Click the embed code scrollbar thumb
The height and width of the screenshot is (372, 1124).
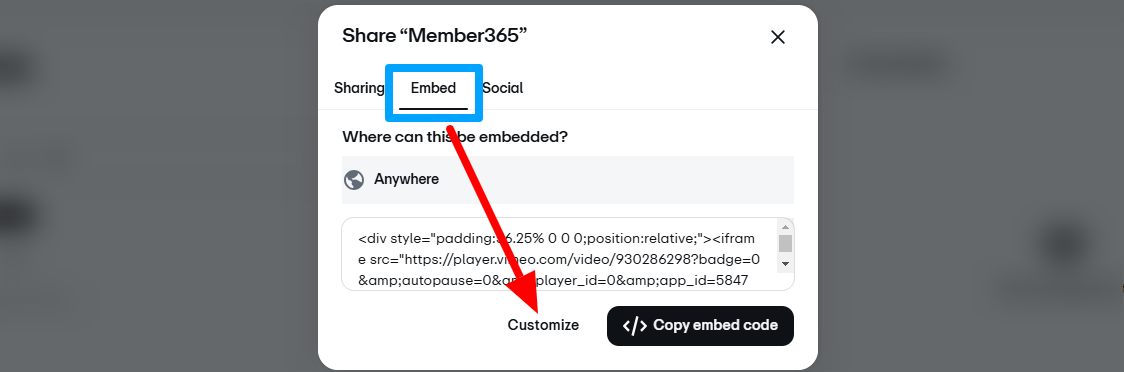coord(786,244)
